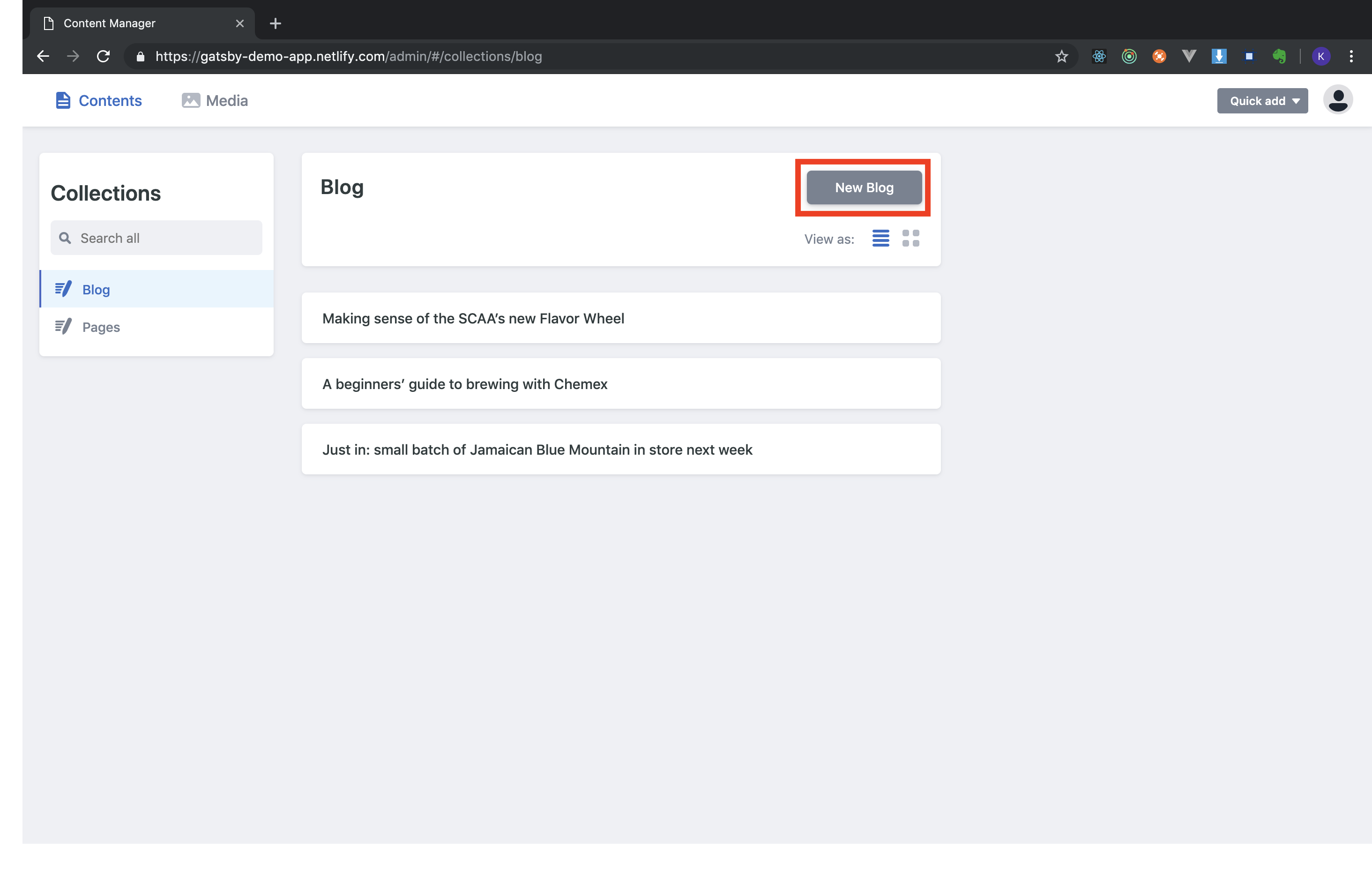Bookmark page with the star icon
Image resolution: width=1372 pixels, height=870 pixels.
point(1061,56)
